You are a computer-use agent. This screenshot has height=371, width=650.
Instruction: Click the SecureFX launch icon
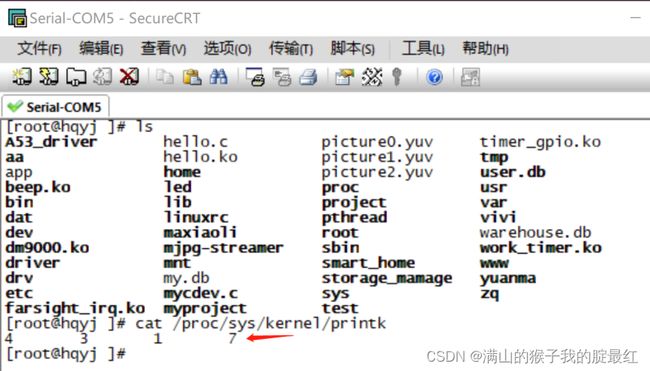point(471,77)
